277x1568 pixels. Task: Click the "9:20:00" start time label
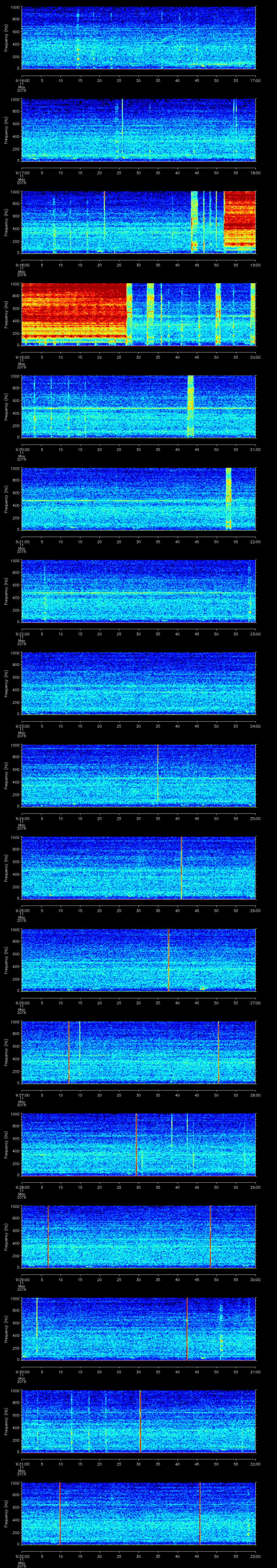(22, 449)
